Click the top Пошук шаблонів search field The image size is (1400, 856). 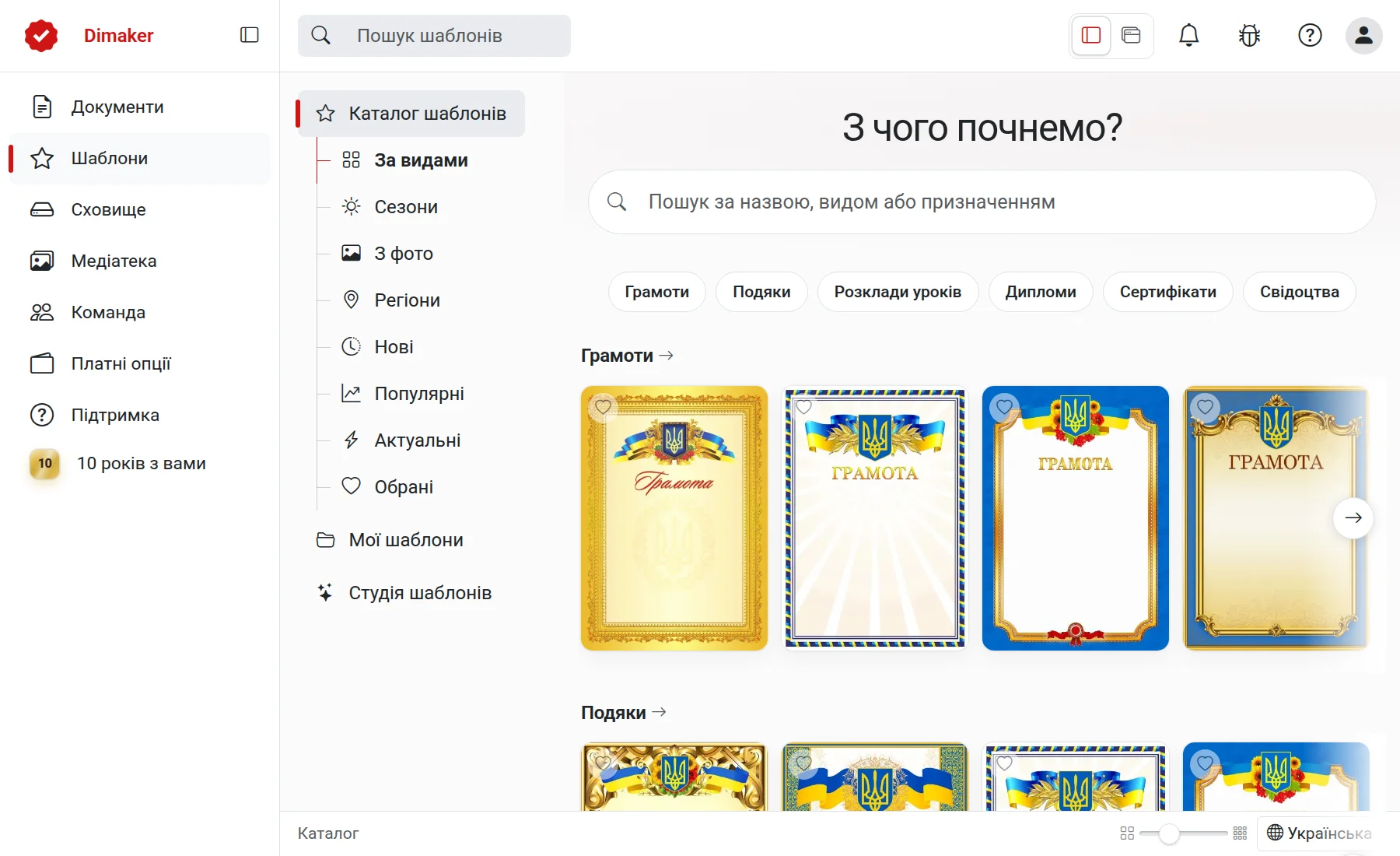pos(434,36)
